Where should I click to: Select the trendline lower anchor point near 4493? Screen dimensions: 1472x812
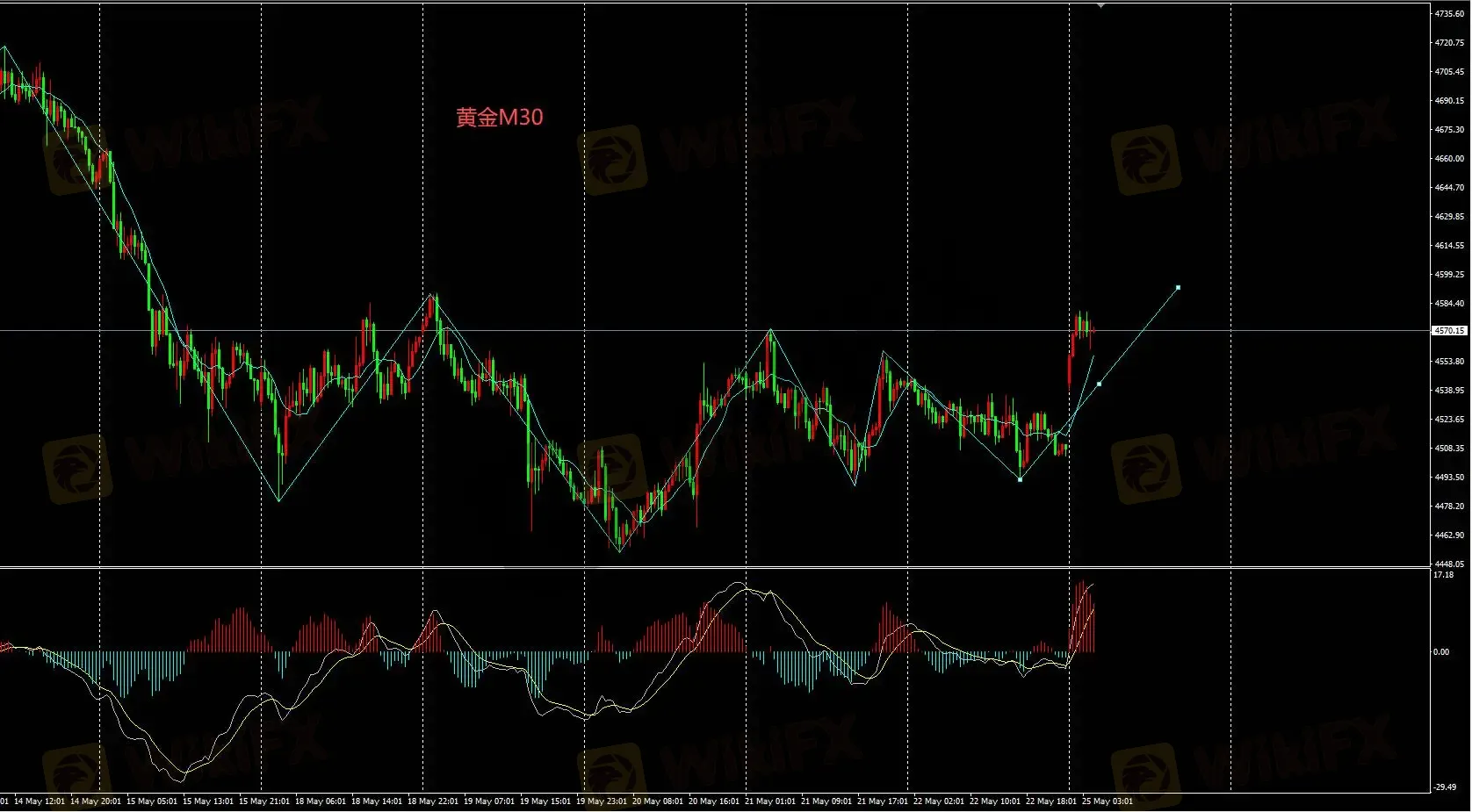coord(1020,479)
